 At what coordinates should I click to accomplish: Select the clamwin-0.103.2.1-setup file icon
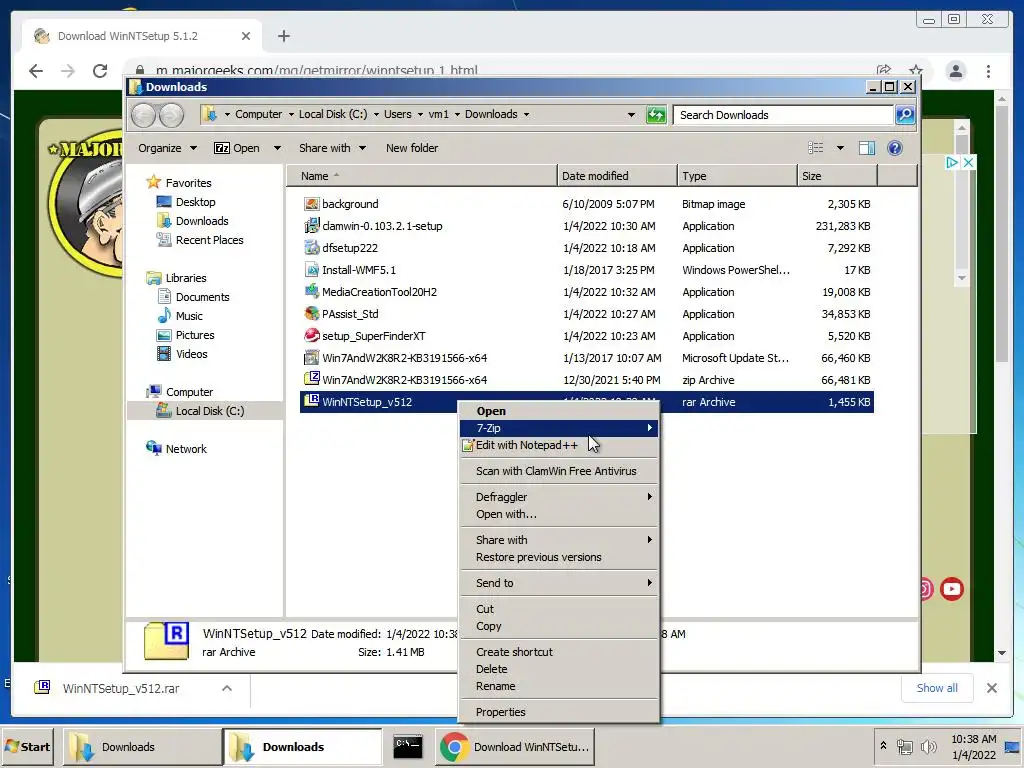pos(312,226)
